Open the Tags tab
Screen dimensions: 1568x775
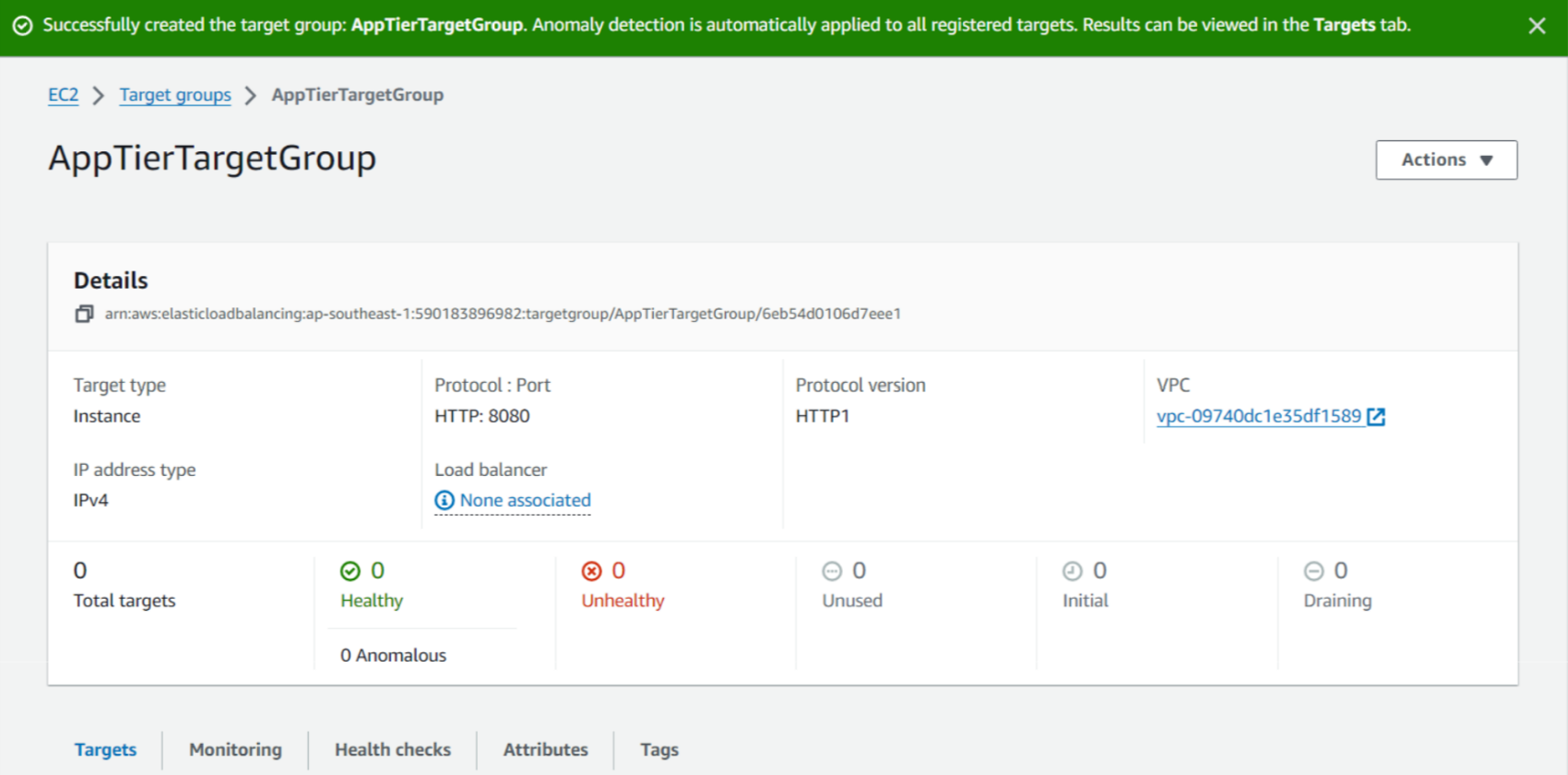pyautogui.click(x=659, y=750)
